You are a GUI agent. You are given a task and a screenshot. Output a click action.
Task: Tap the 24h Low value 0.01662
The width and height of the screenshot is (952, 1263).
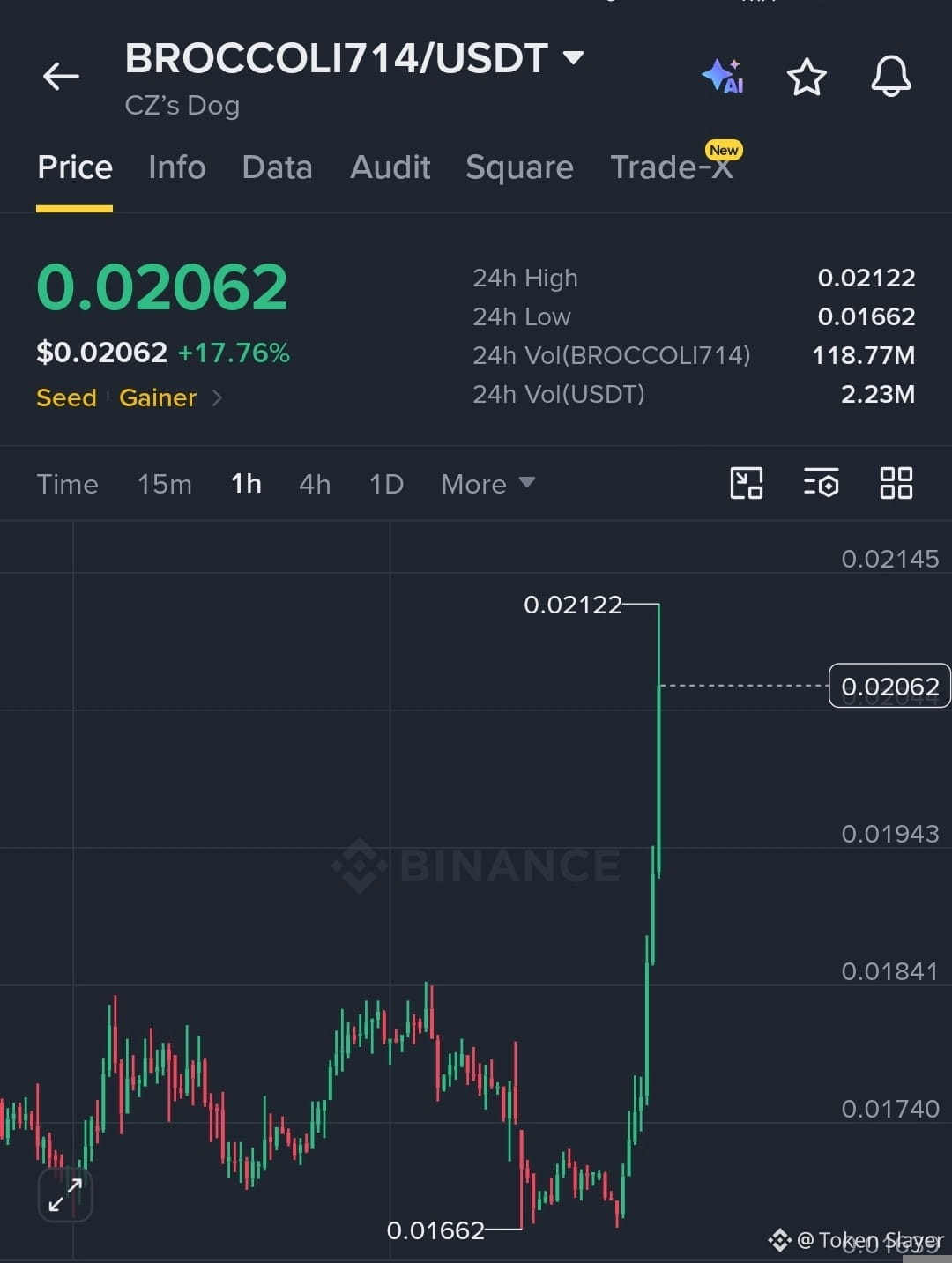[866, 317]
